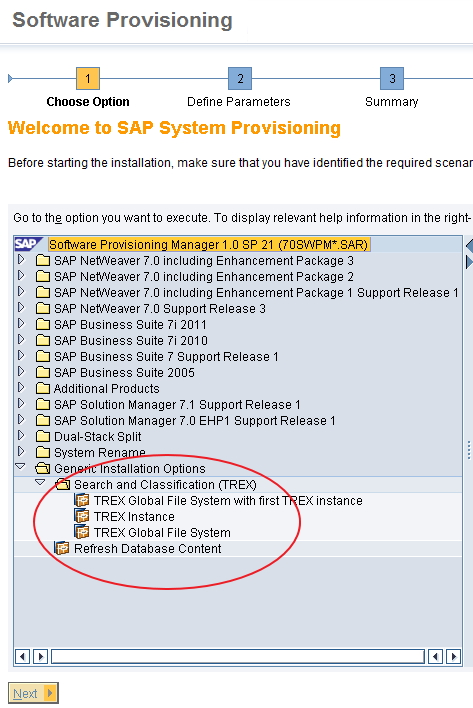Viewport: 473px width, 708px height.
Task: Expand SAP Business Suite 7 Support Release 1
Action: (x=21, y=356)
